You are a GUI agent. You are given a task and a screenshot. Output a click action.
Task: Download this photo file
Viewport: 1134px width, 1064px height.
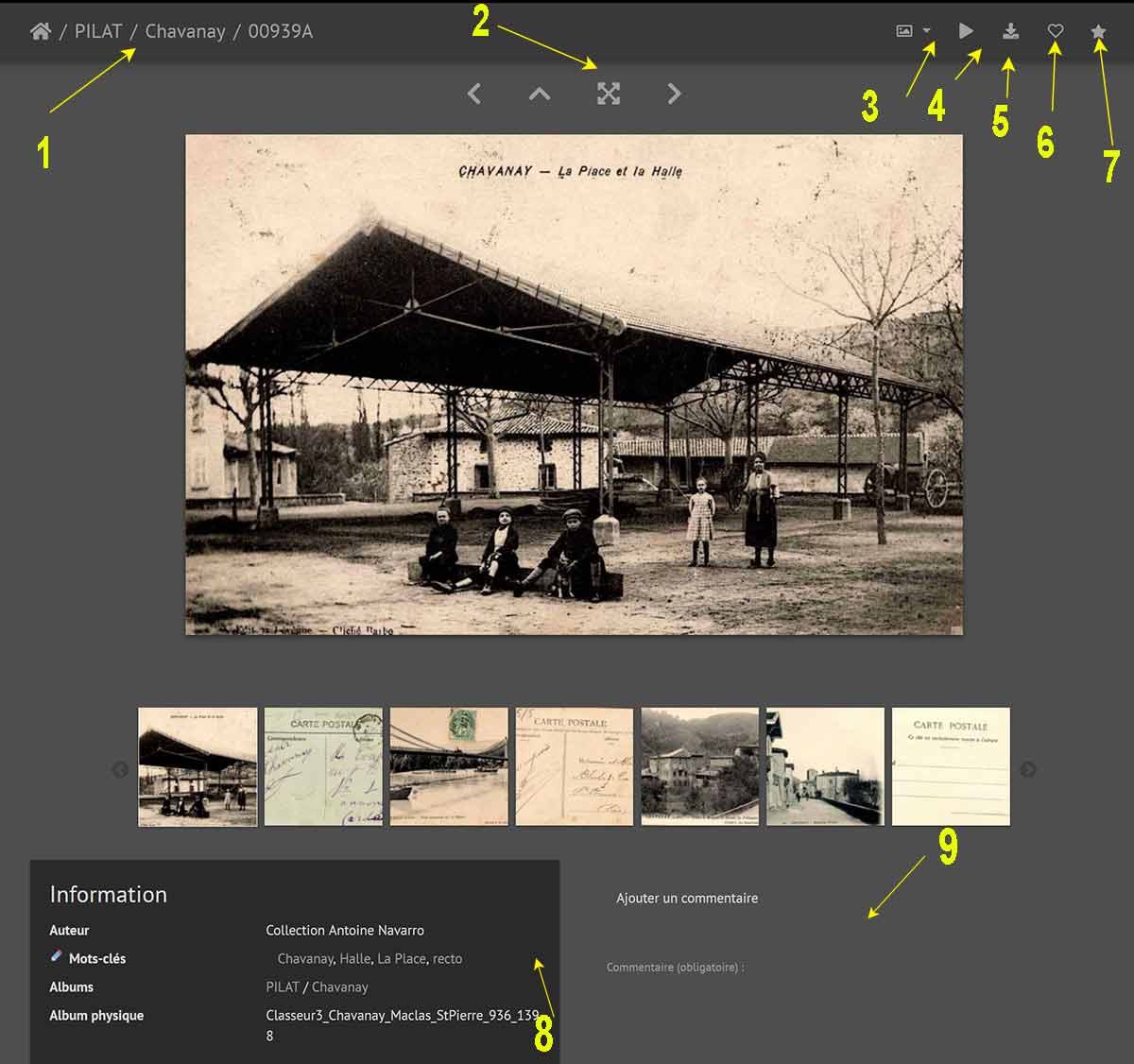(x=1010, y=31)
